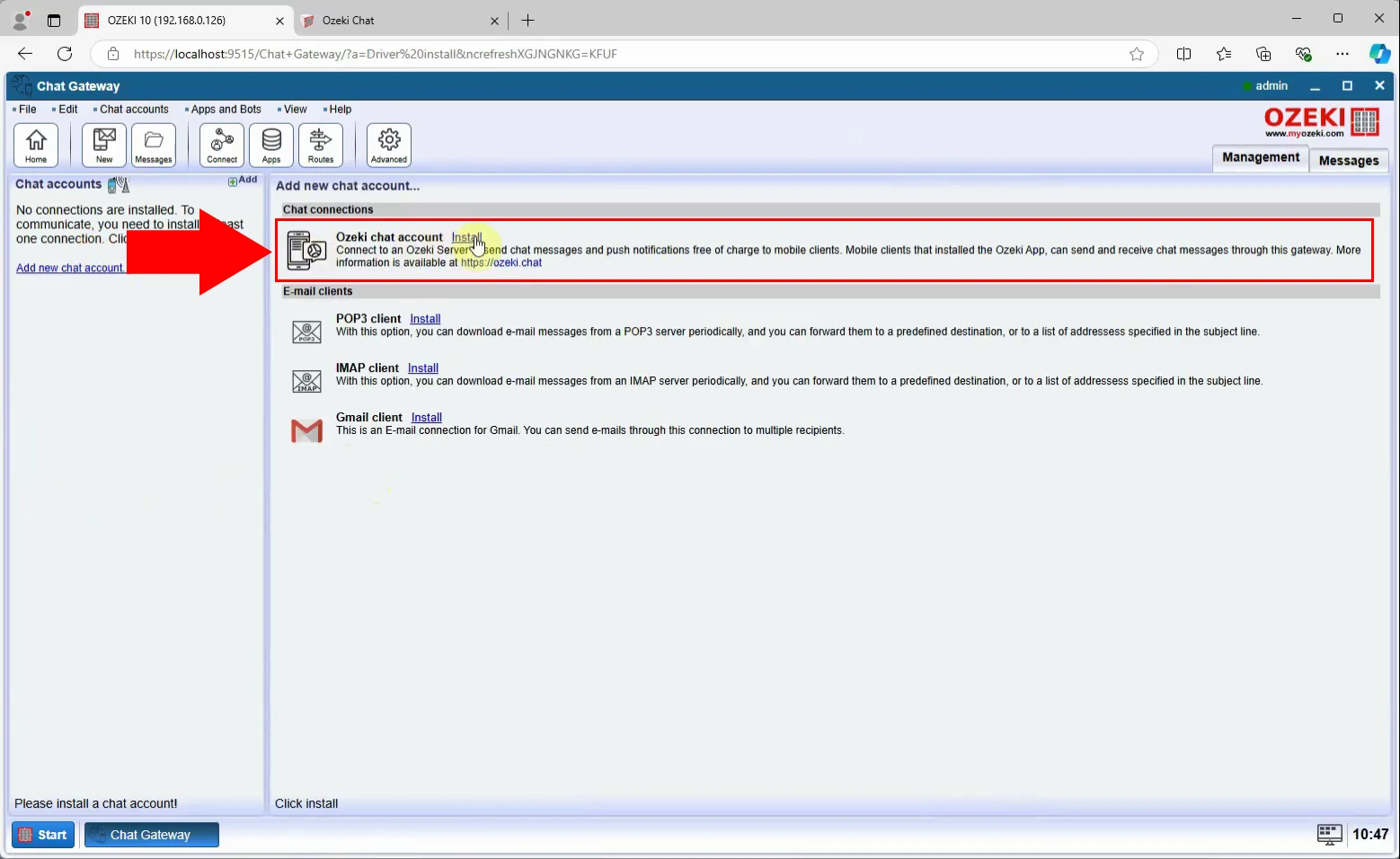
Task: Open browser Favorites list icon
Action: coord(1224,54)
